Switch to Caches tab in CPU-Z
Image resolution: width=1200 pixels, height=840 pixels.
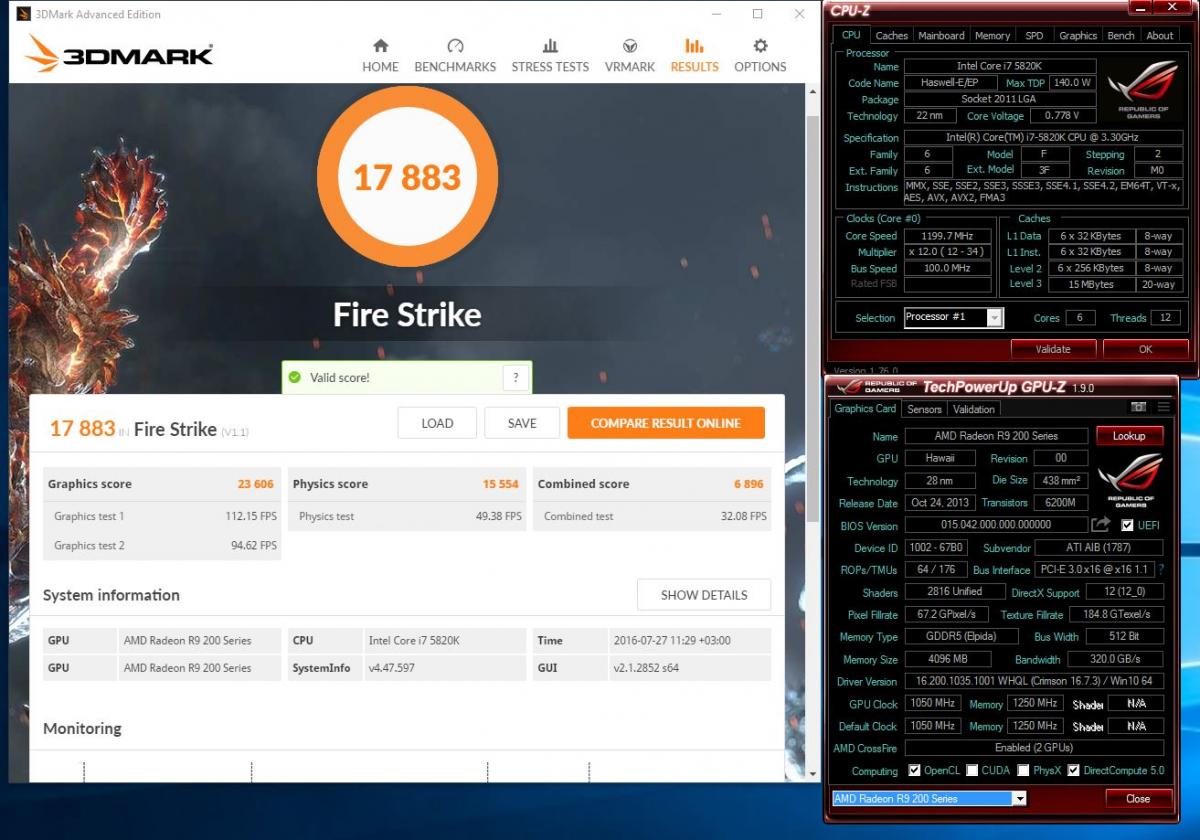(x=891, y=35)
